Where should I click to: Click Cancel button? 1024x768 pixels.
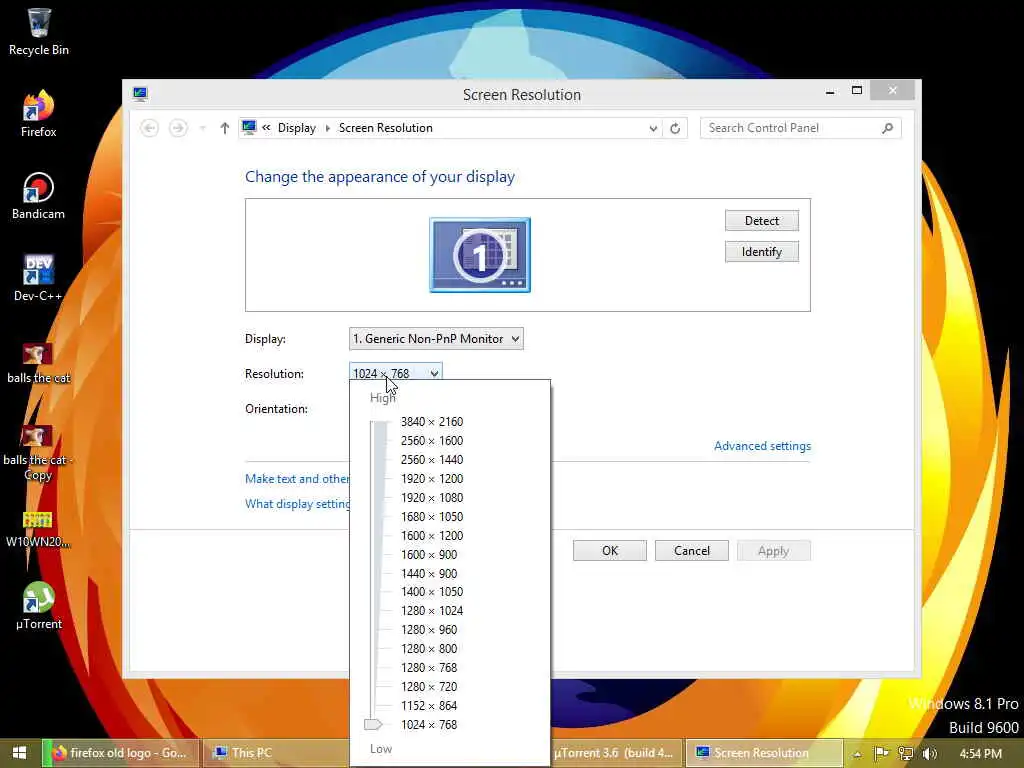click(x=692, y=551)
